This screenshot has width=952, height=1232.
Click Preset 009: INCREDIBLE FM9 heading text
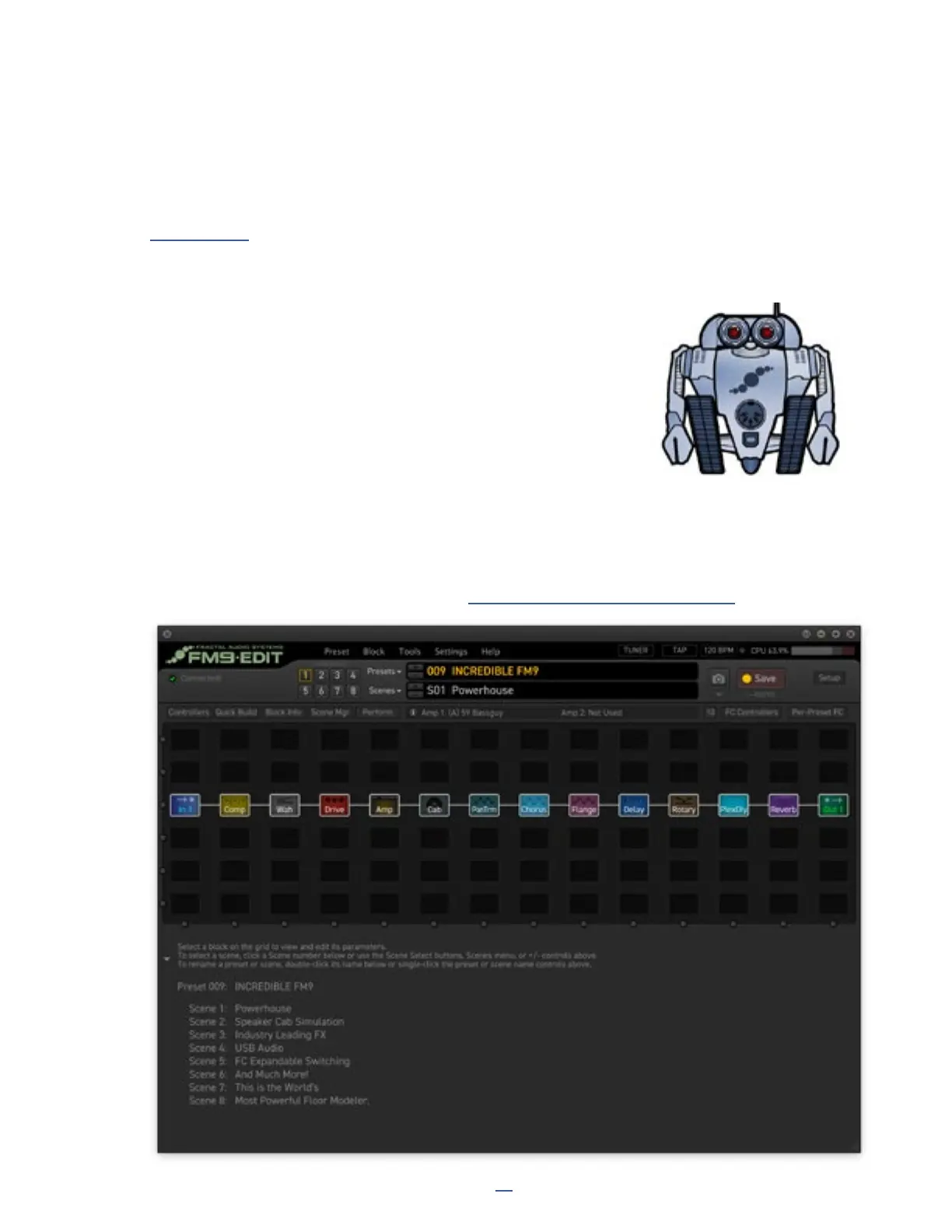(245, 987)
